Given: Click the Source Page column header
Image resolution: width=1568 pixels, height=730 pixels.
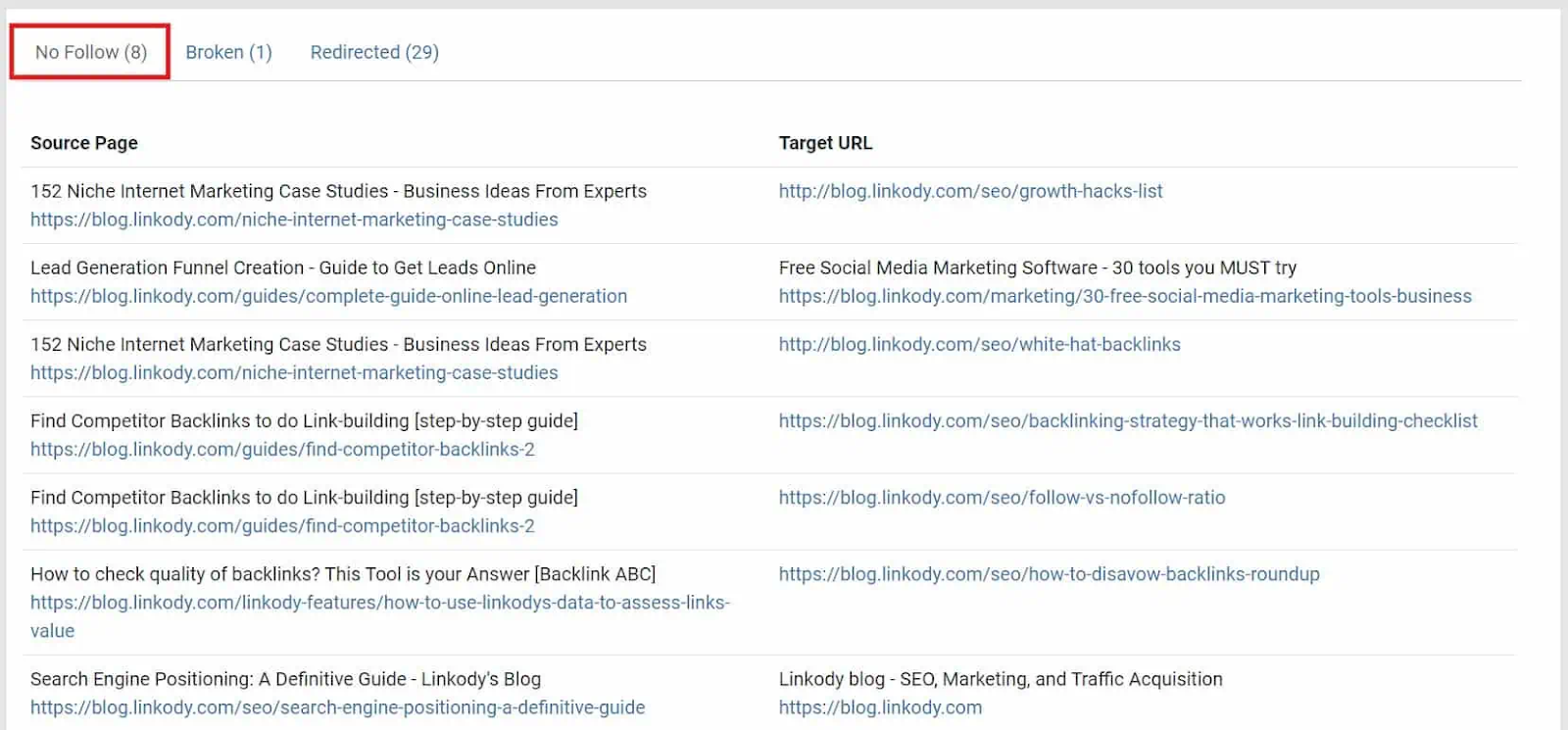Looking at the screenshot, I should [x=83, y=142].
